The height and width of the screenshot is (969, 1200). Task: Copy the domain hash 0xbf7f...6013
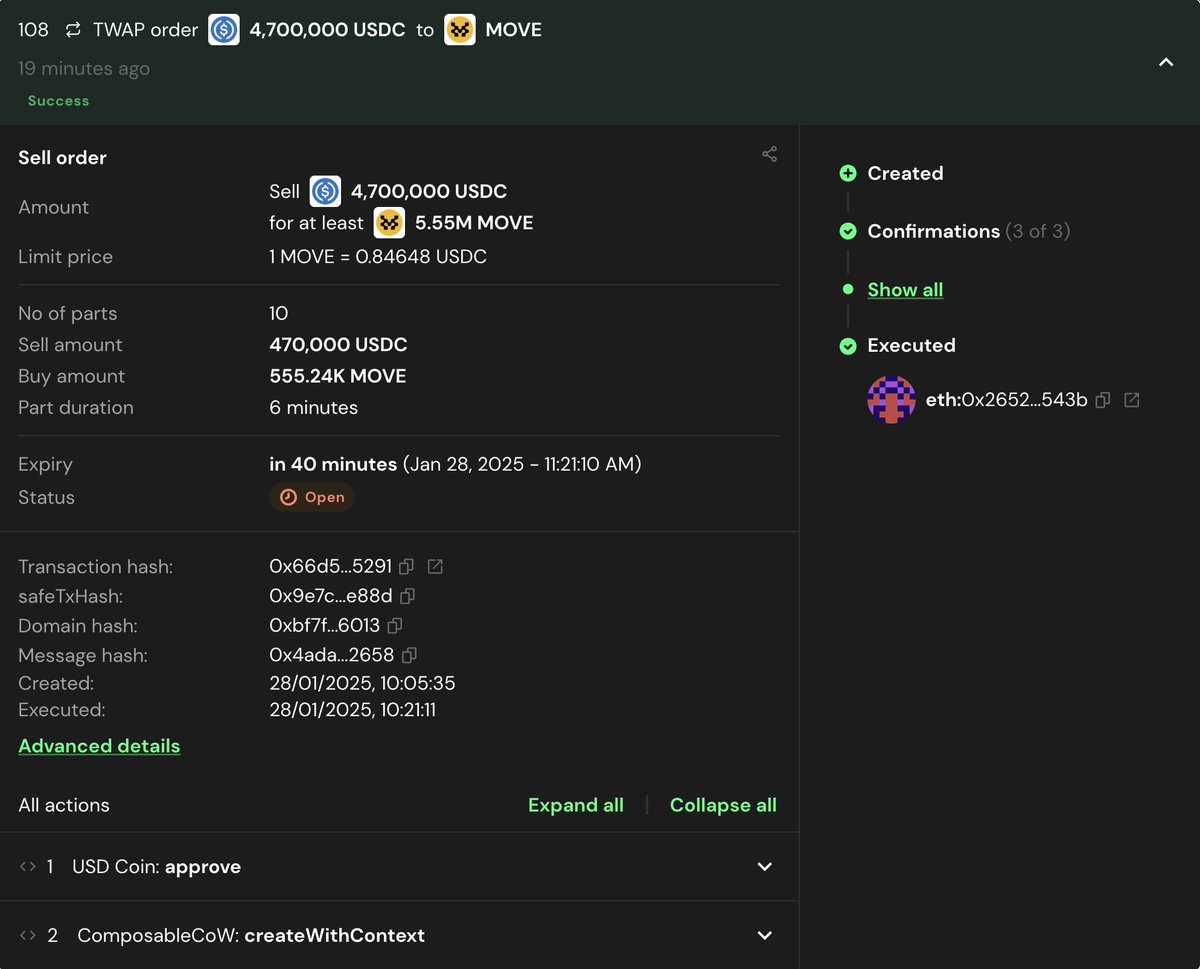click(395, 626)
